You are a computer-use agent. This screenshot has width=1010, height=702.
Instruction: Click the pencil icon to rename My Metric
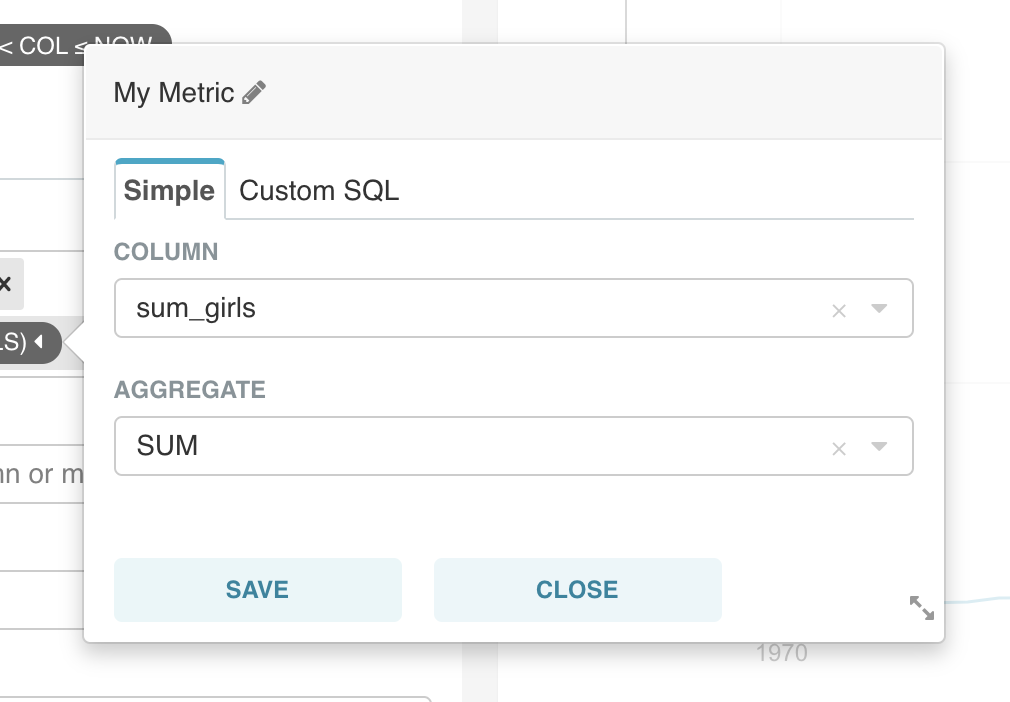point(255,93)
